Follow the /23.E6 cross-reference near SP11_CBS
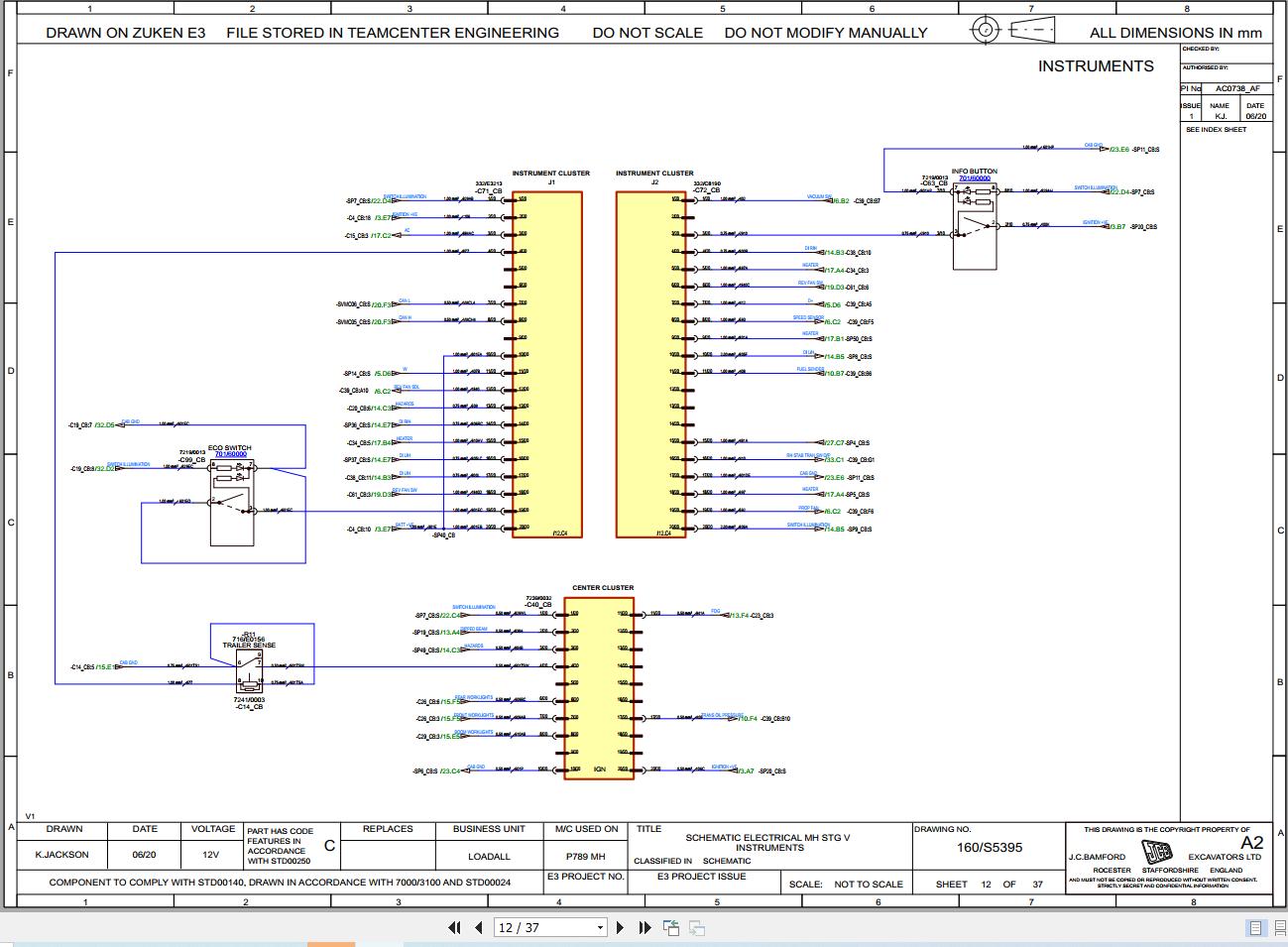The height and width of the screenshot is (947, 1288). tap(1118, 149)
